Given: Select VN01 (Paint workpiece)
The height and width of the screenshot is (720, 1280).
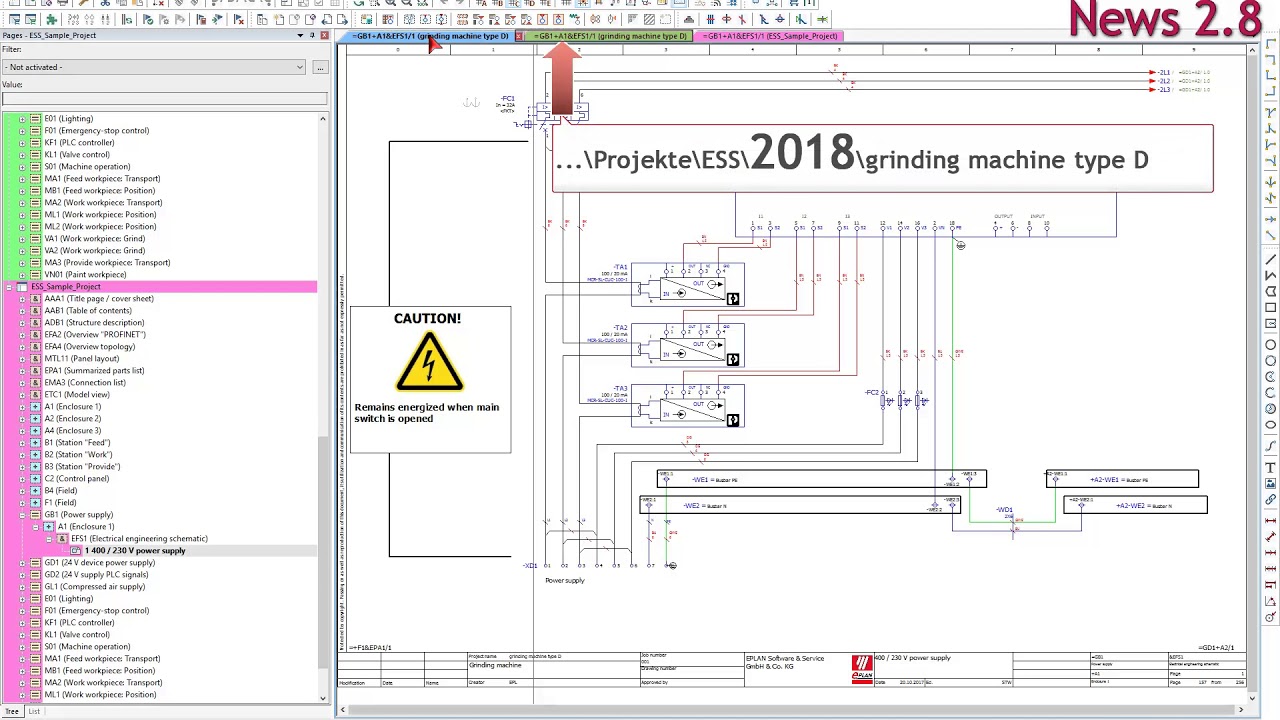Looking at the screenshot, I should point(85,274).
